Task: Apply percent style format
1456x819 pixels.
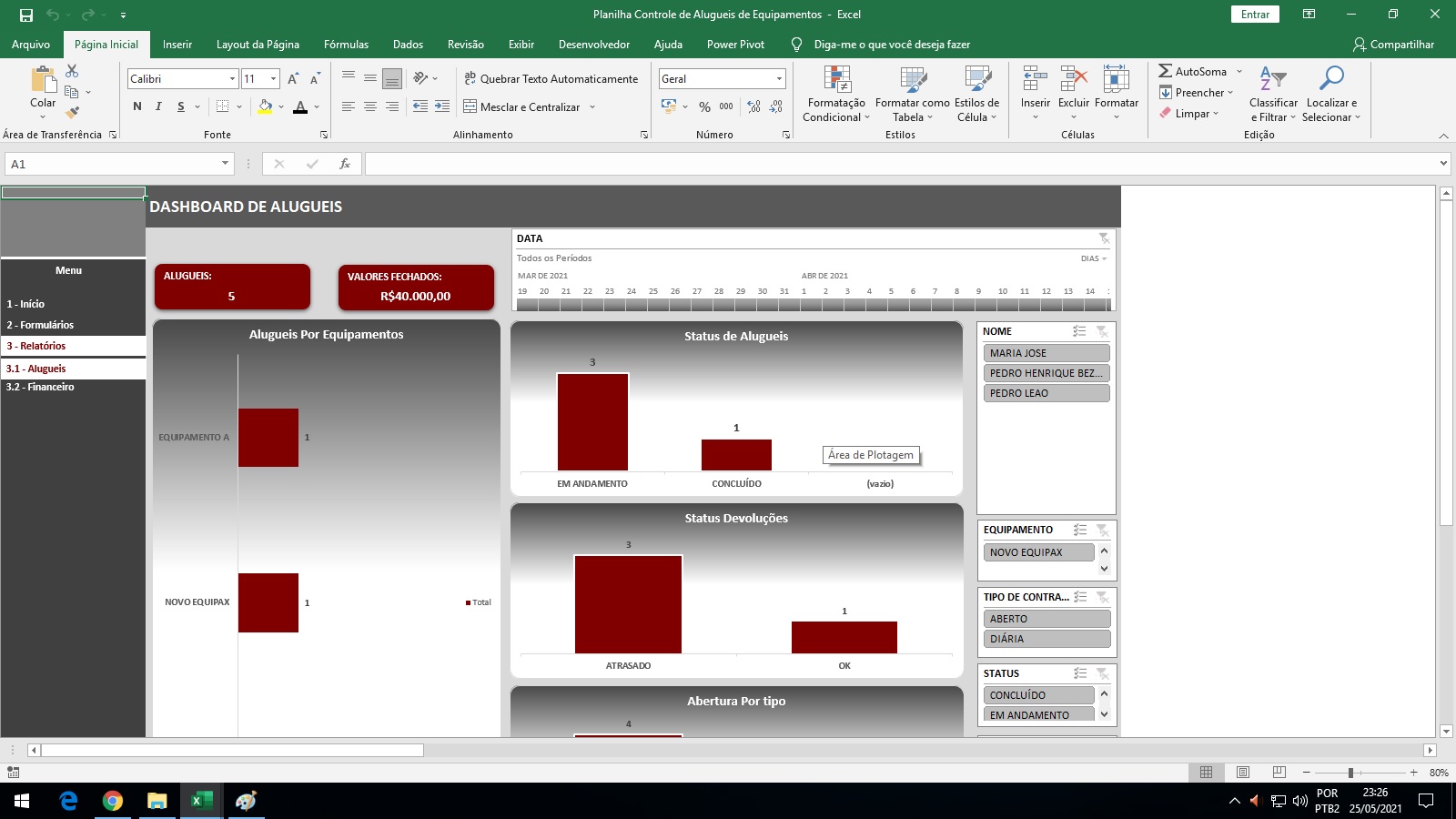Action: (704, 106)
